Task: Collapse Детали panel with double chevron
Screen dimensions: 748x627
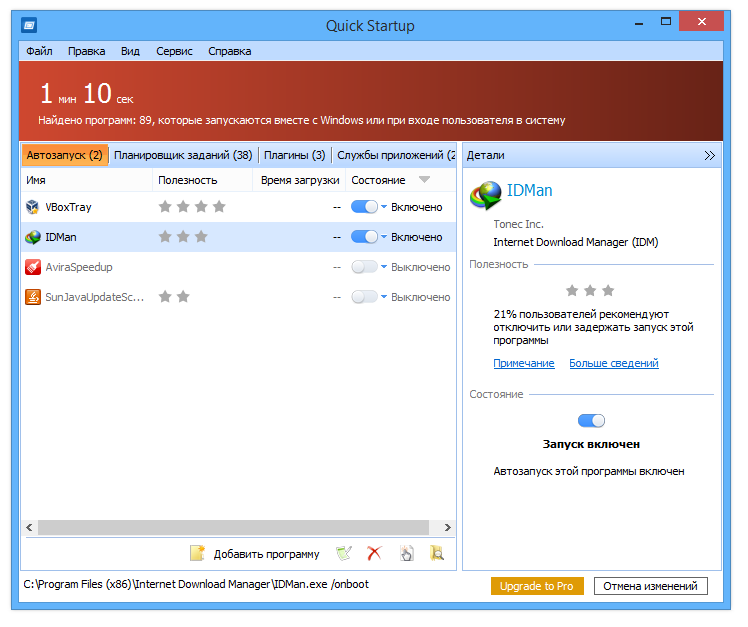Action: pyautogui.click(x=709, y=156)
